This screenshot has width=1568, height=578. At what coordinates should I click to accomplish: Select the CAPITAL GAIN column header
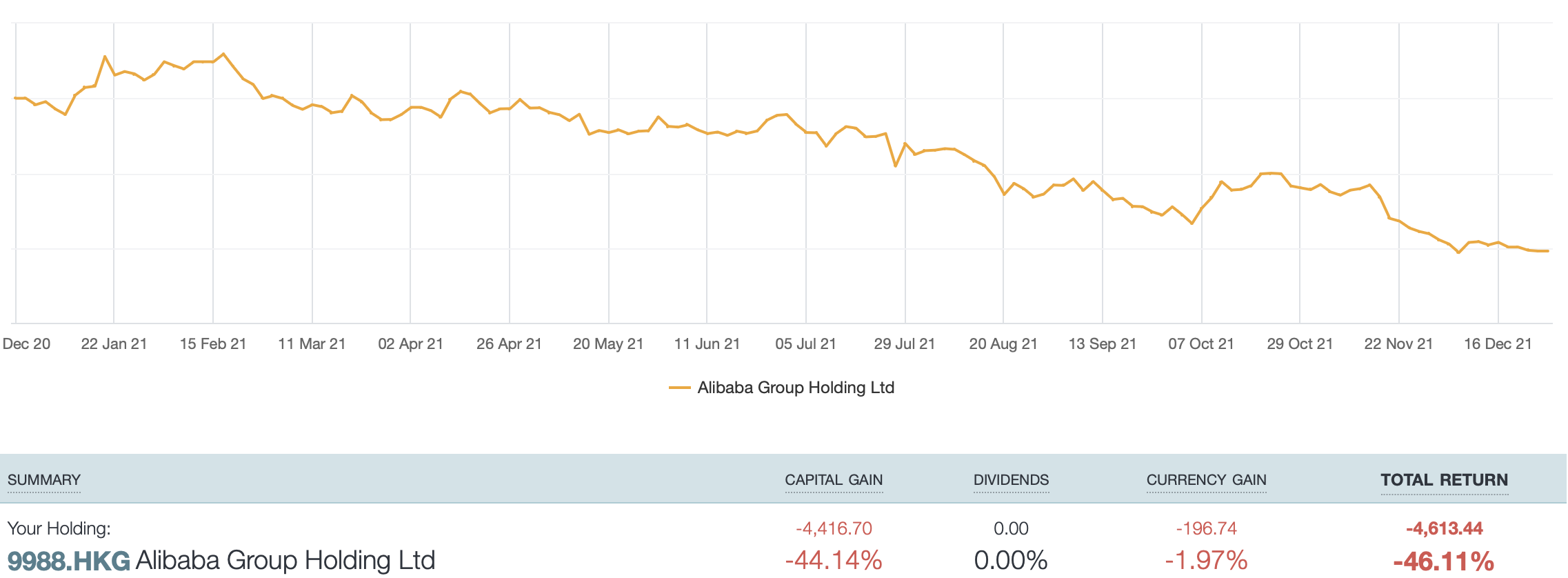[x=834, y=480]
